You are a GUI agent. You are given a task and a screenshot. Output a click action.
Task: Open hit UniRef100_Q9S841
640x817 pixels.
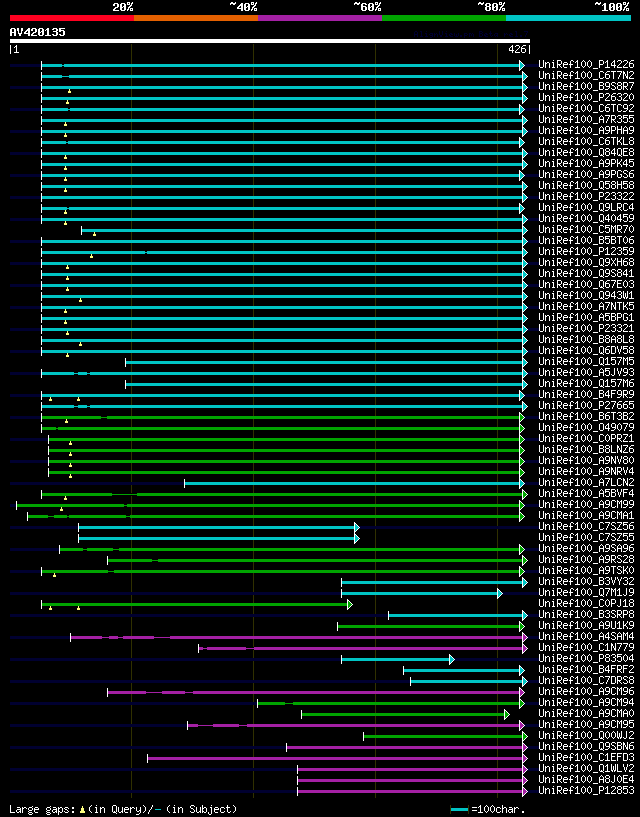click(x=586, y=274)
